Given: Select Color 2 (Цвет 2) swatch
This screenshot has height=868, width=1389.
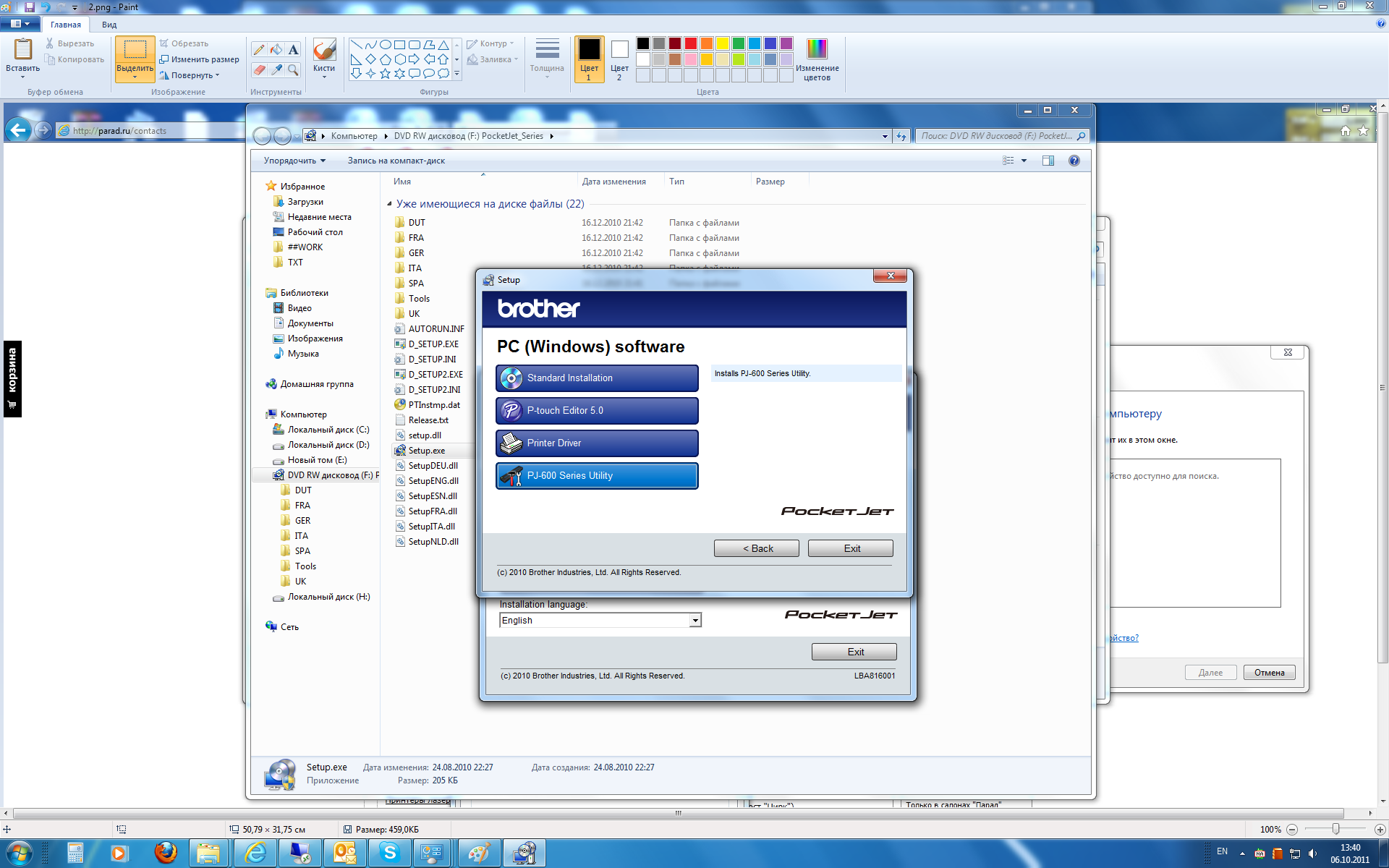Looking at the screenshot, I should coord(619,59).
